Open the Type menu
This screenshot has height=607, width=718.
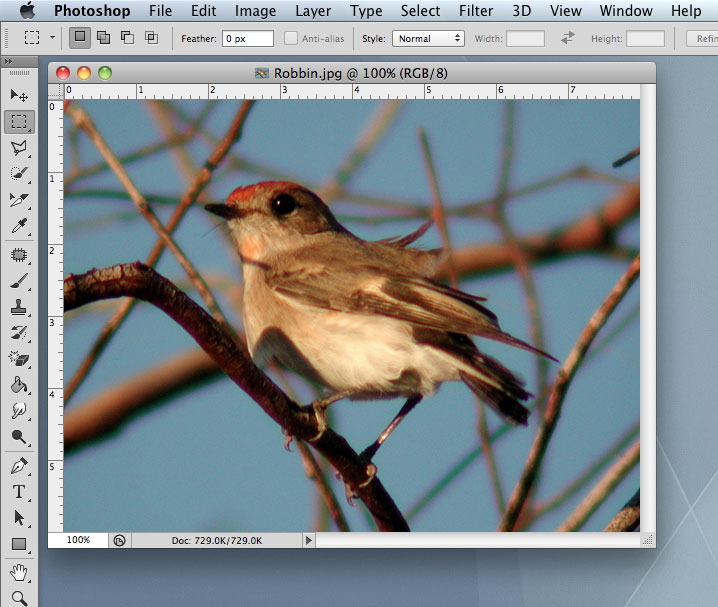366,11
